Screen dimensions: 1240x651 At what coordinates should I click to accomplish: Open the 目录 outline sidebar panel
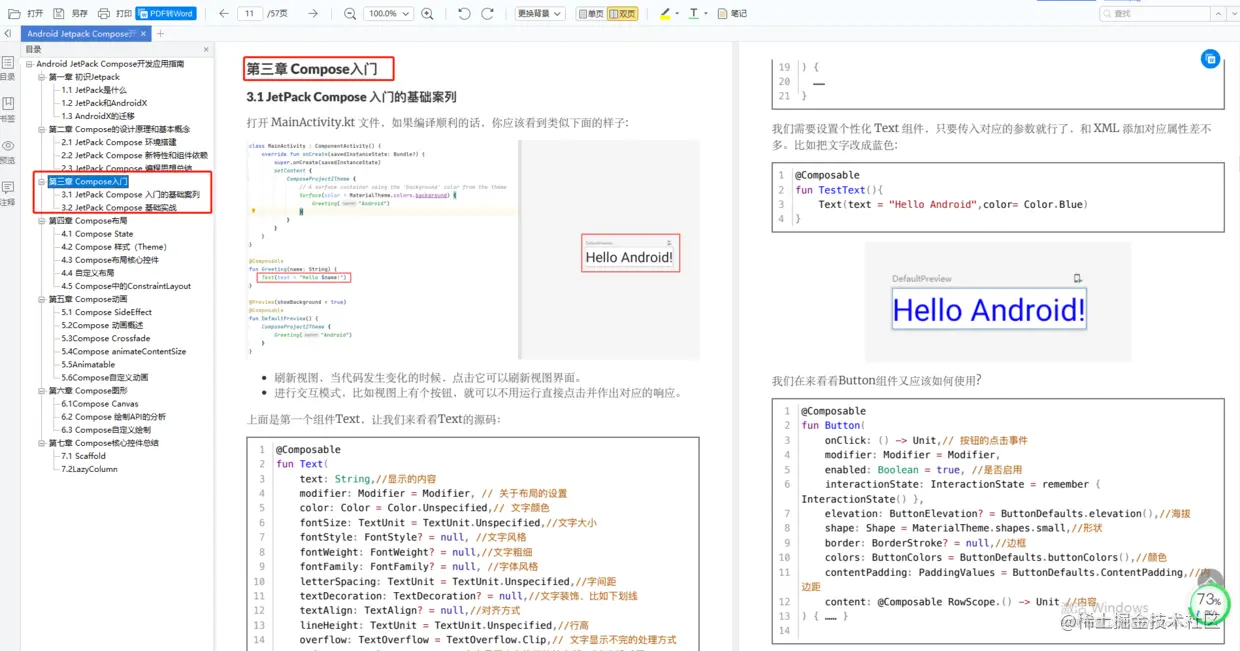[8, 68]
